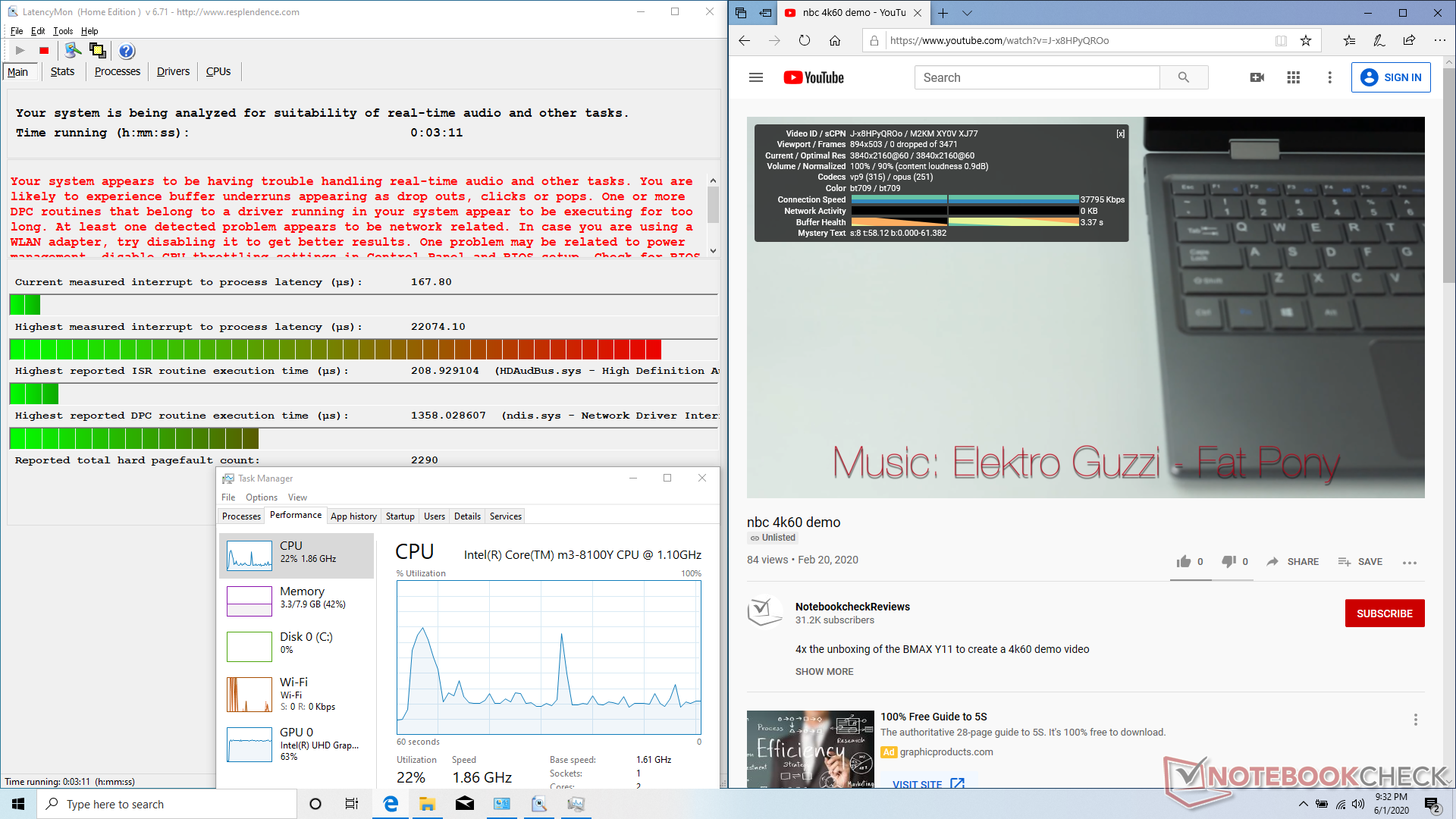Open Edge settings and more ellipsis
Screen dimensions: 1456x819
click(x=1439, y=41)
